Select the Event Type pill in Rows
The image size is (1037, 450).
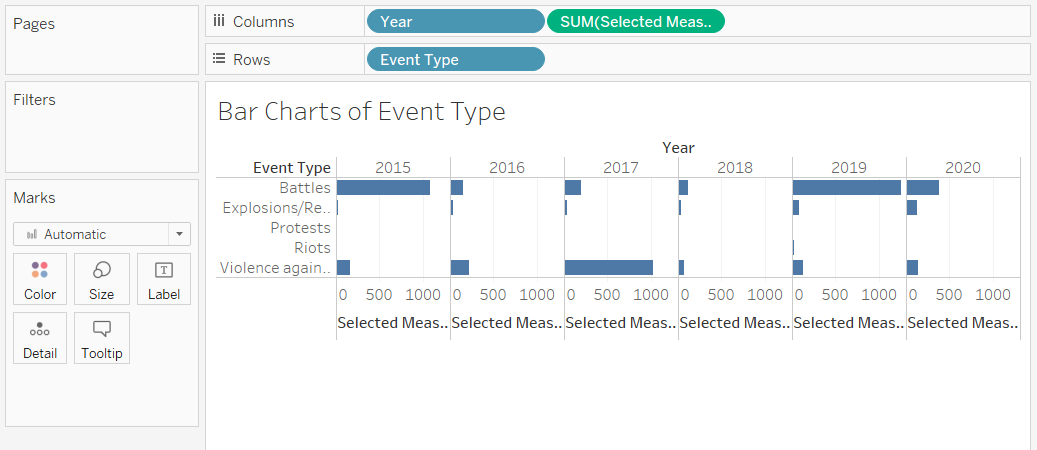pos(455,59)
